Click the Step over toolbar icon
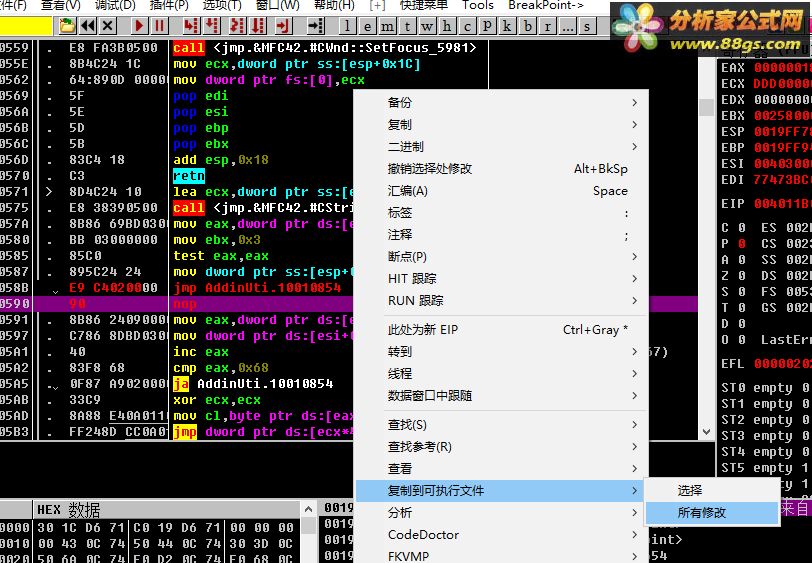 pos(212,25)
